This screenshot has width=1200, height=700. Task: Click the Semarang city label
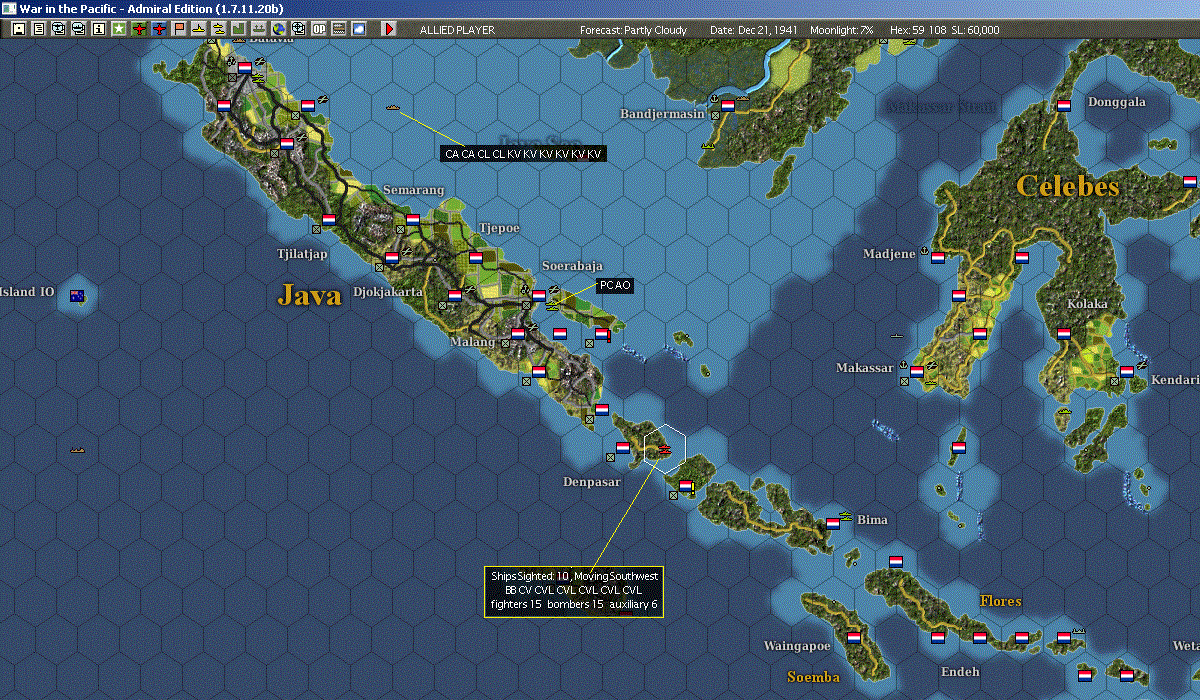click(x=414, y=190)
